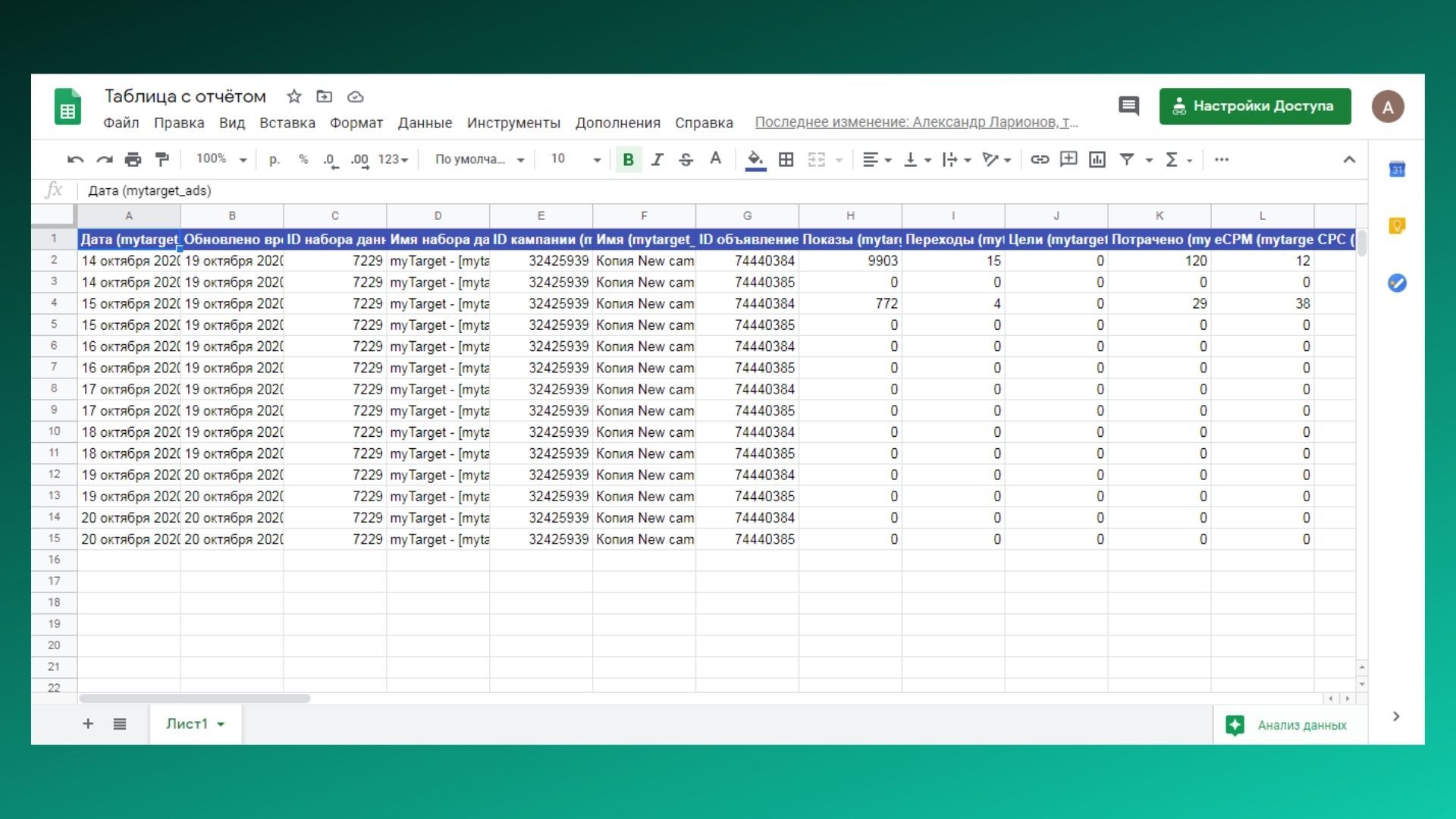Insert comment icon in toolbar
The image size is (1456, 819).
(x=1068, y=159)
